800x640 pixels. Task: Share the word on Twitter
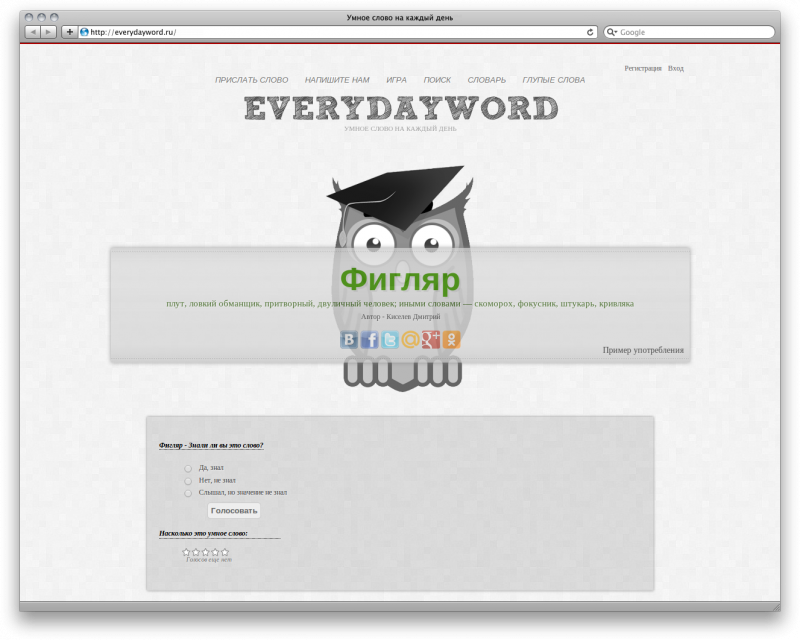click(x=390, y=340)
